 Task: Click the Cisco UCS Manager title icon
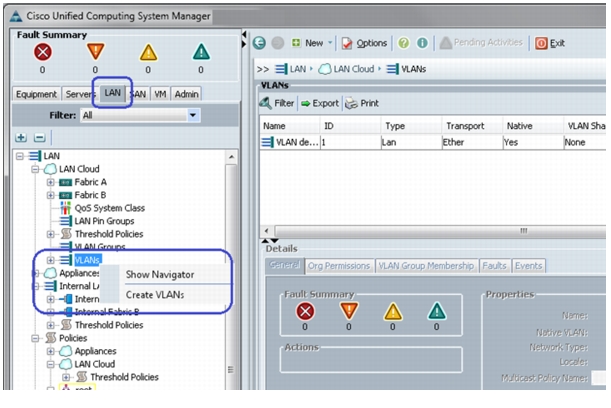(x=16, y=16)
